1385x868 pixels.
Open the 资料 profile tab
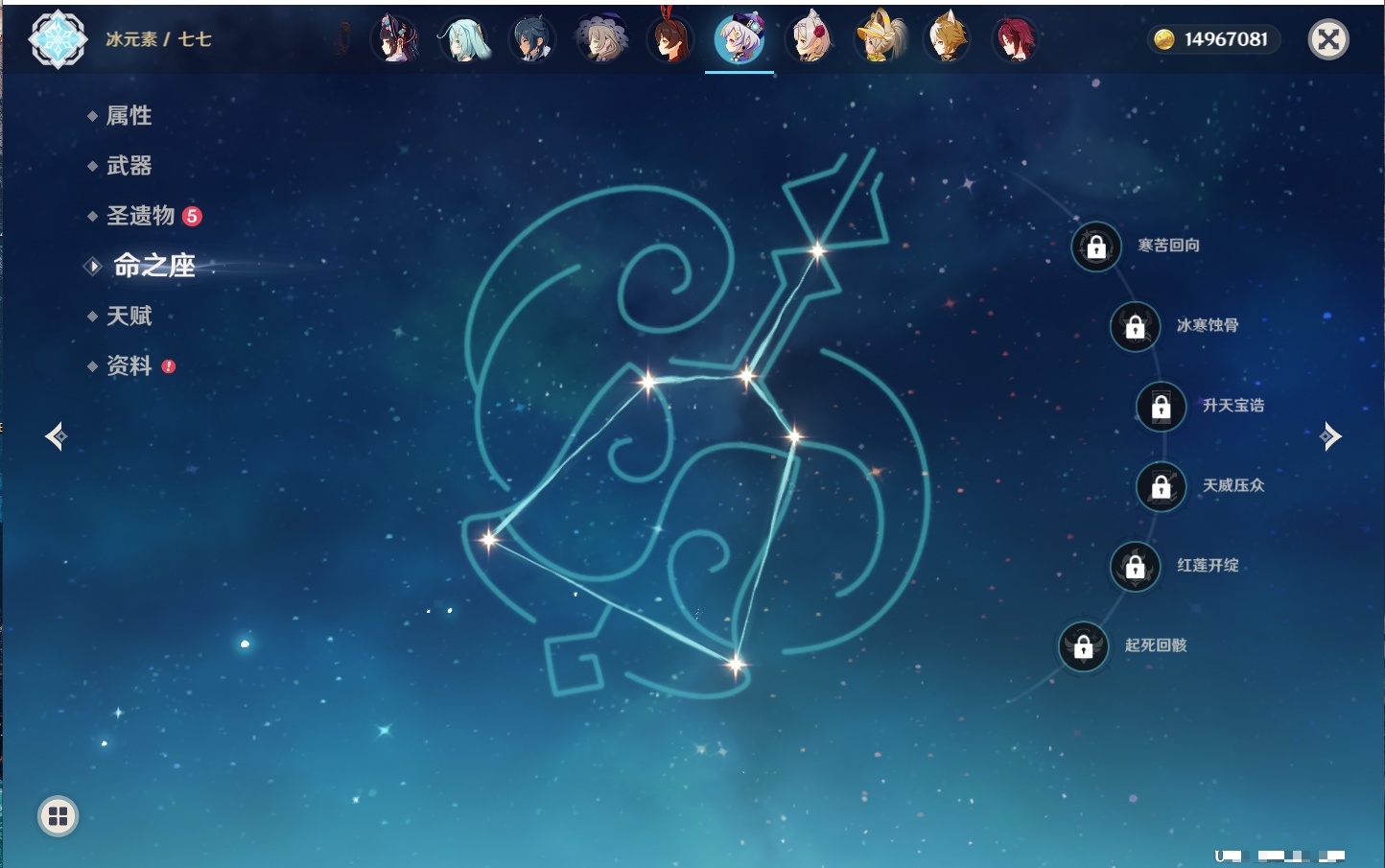click(x=129, y=365)
